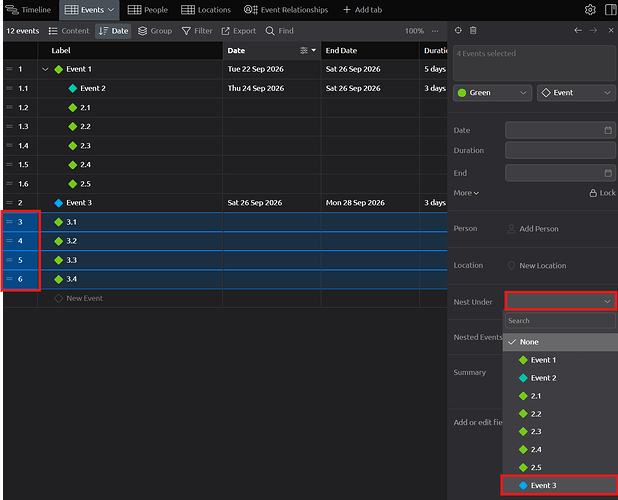Viewport: 618px width, 500px height.
Task: Open the Group toolbar button
Action: (x=155, y=31)
